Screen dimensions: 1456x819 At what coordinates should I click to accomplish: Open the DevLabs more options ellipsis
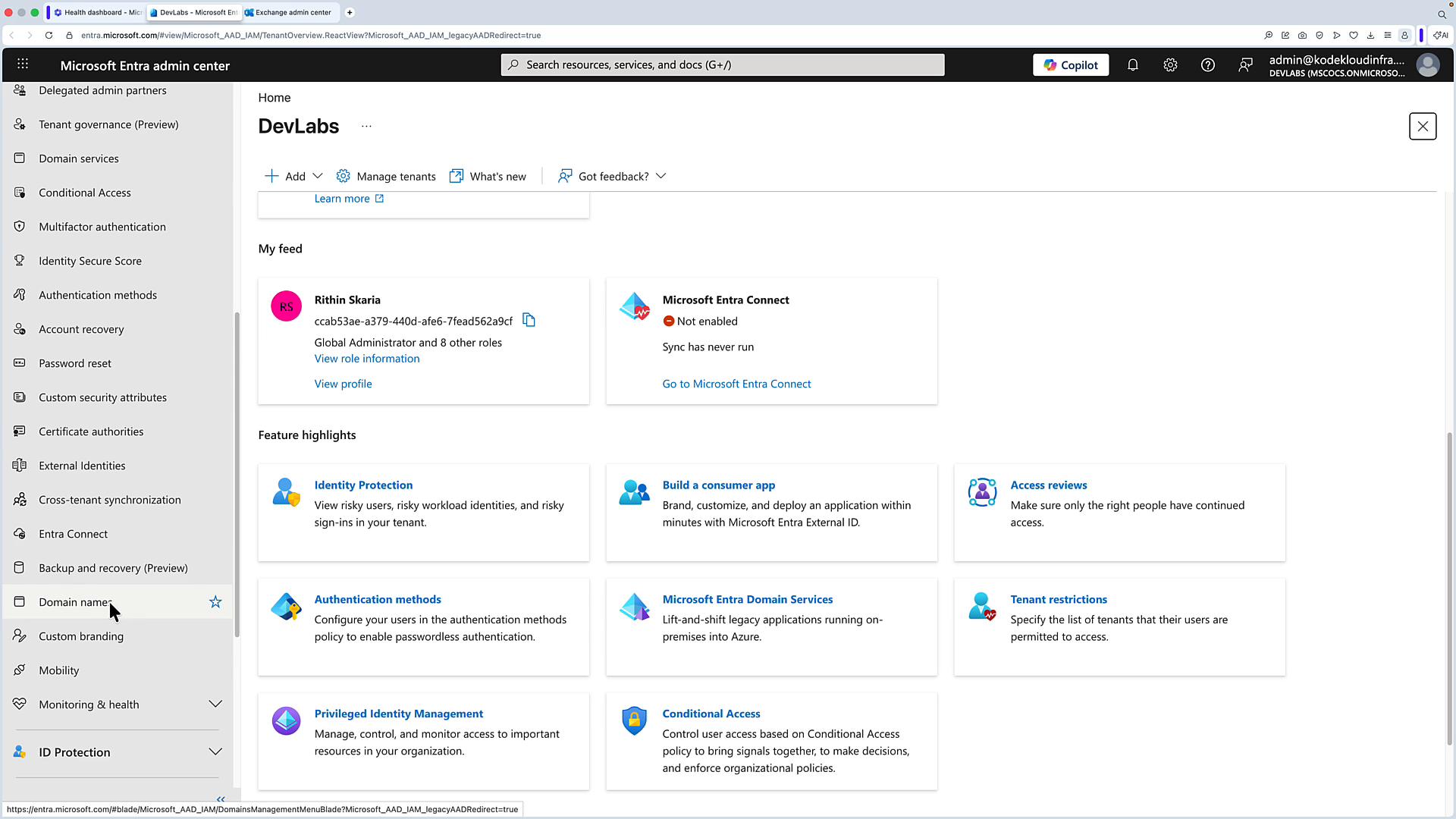pos(366,126)
